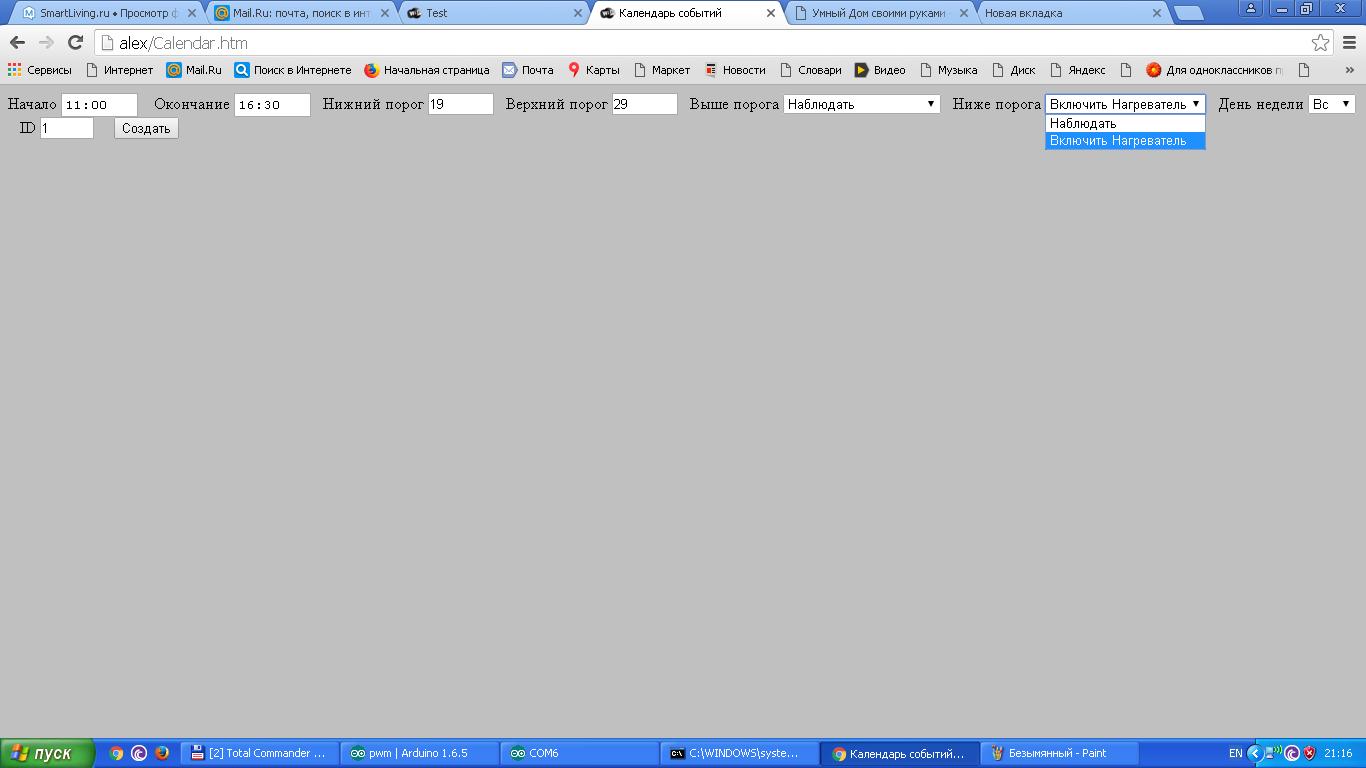The height and width of the screenshot is (768, 1366).
Task: Close the Новая вкладка tab
Action: pos(1157,13)
